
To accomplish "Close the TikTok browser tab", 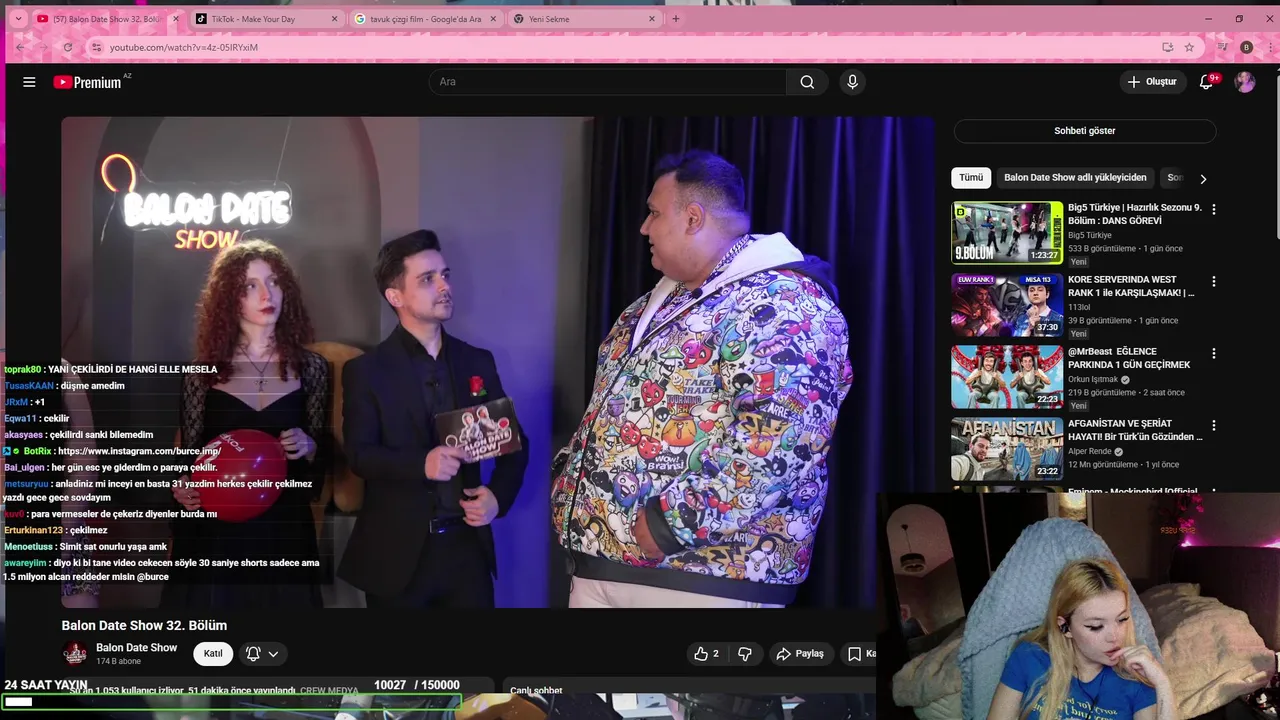I will pos(334,19).
